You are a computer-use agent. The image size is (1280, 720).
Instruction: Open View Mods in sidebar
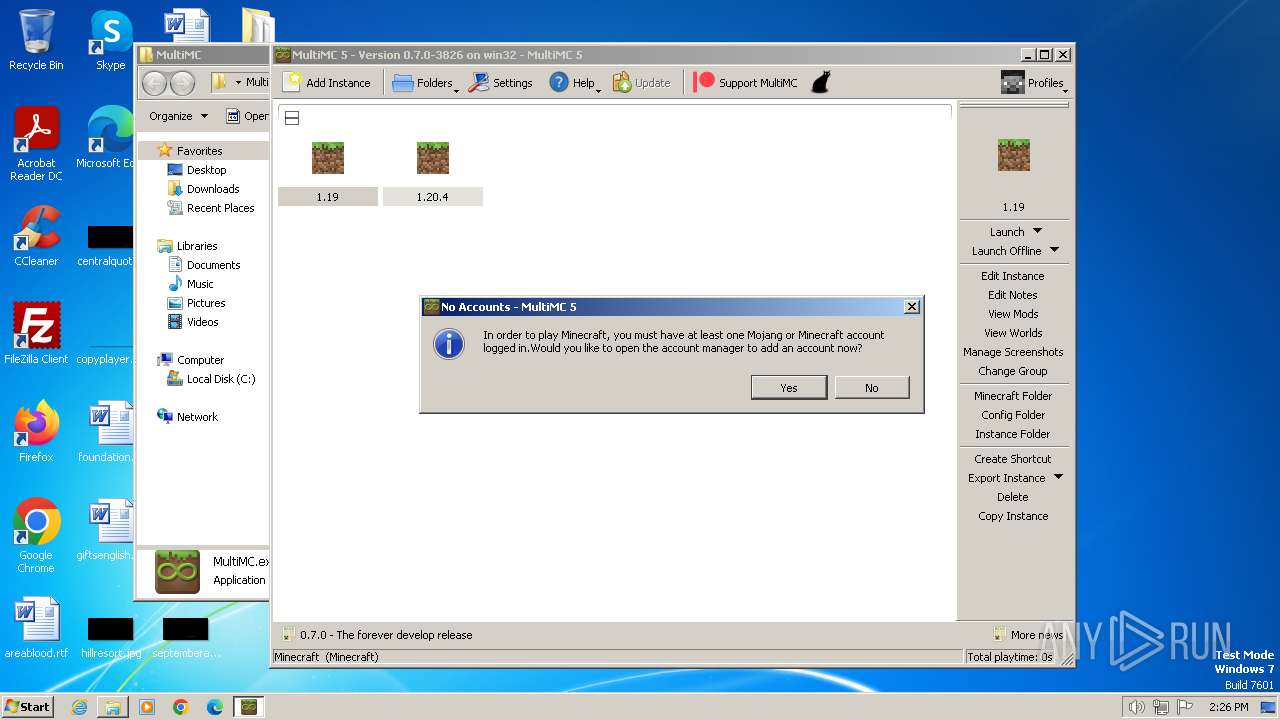(x=1012, y=314)
